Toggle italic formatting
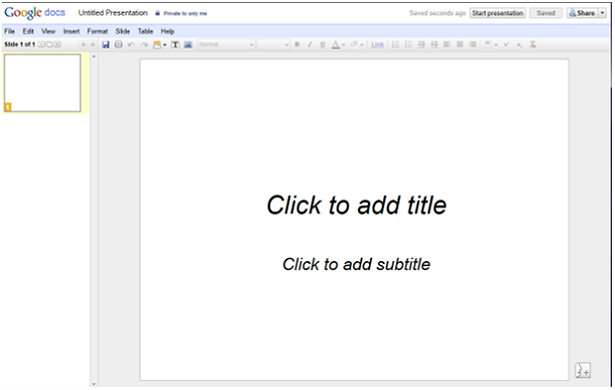This screenshot has width=615, height=390. coord(310,45)
